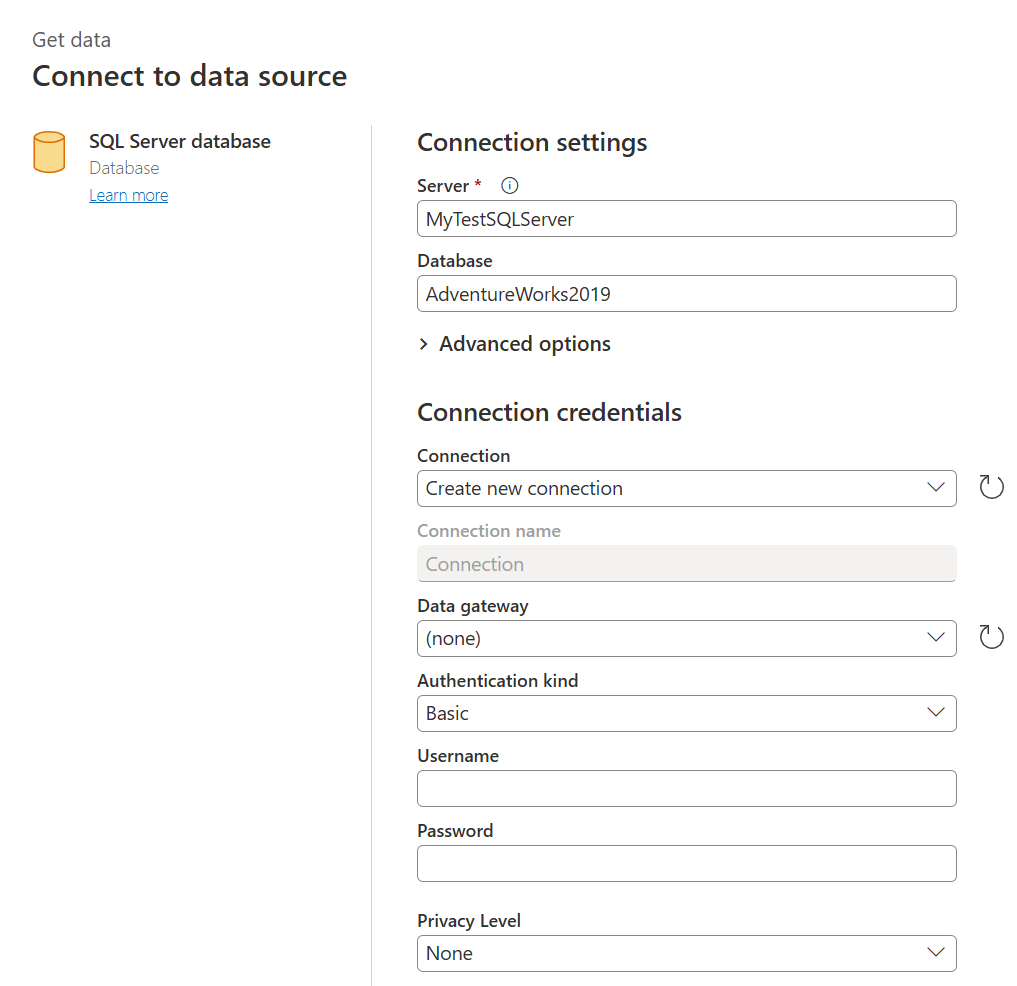Click the chevron on the Connection dropdown
1017x986 pixels.
point(936,488)
